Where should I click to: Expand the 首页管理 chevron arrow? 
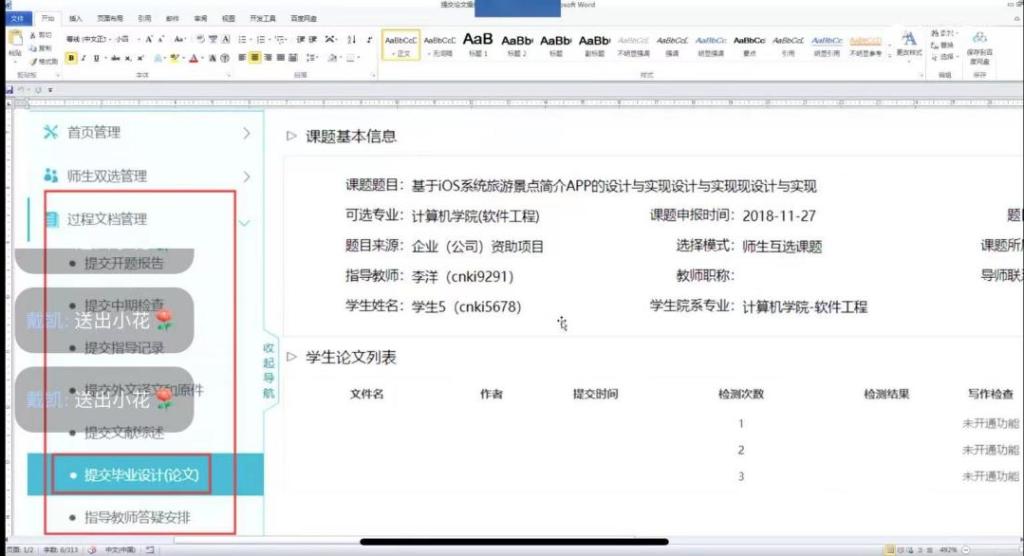(x=246, y=132)
